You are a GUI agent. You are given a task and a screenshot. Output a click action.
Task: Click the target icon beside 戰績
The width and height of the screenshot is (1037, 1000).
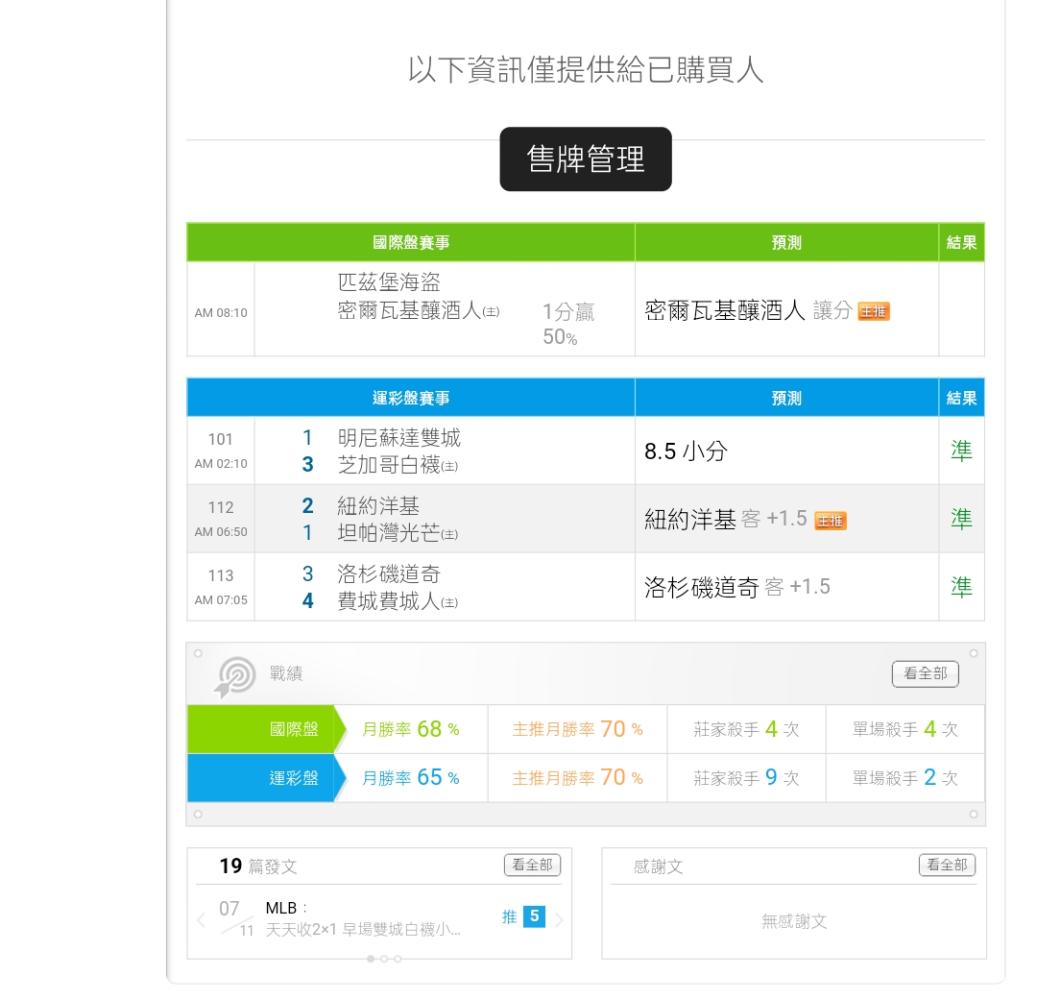pyautogui.click(x=235, y=677)
